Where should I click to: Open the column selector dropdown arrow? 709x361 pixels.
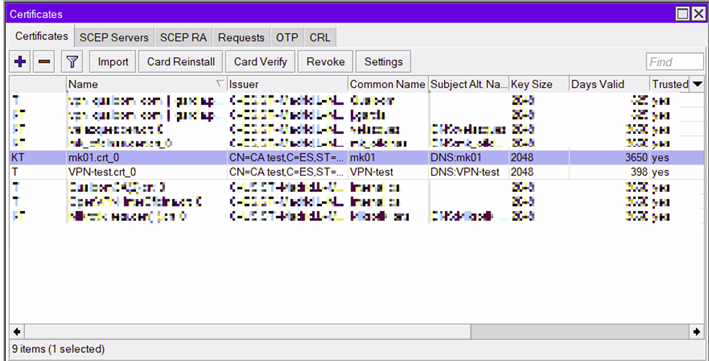[698, 84]
